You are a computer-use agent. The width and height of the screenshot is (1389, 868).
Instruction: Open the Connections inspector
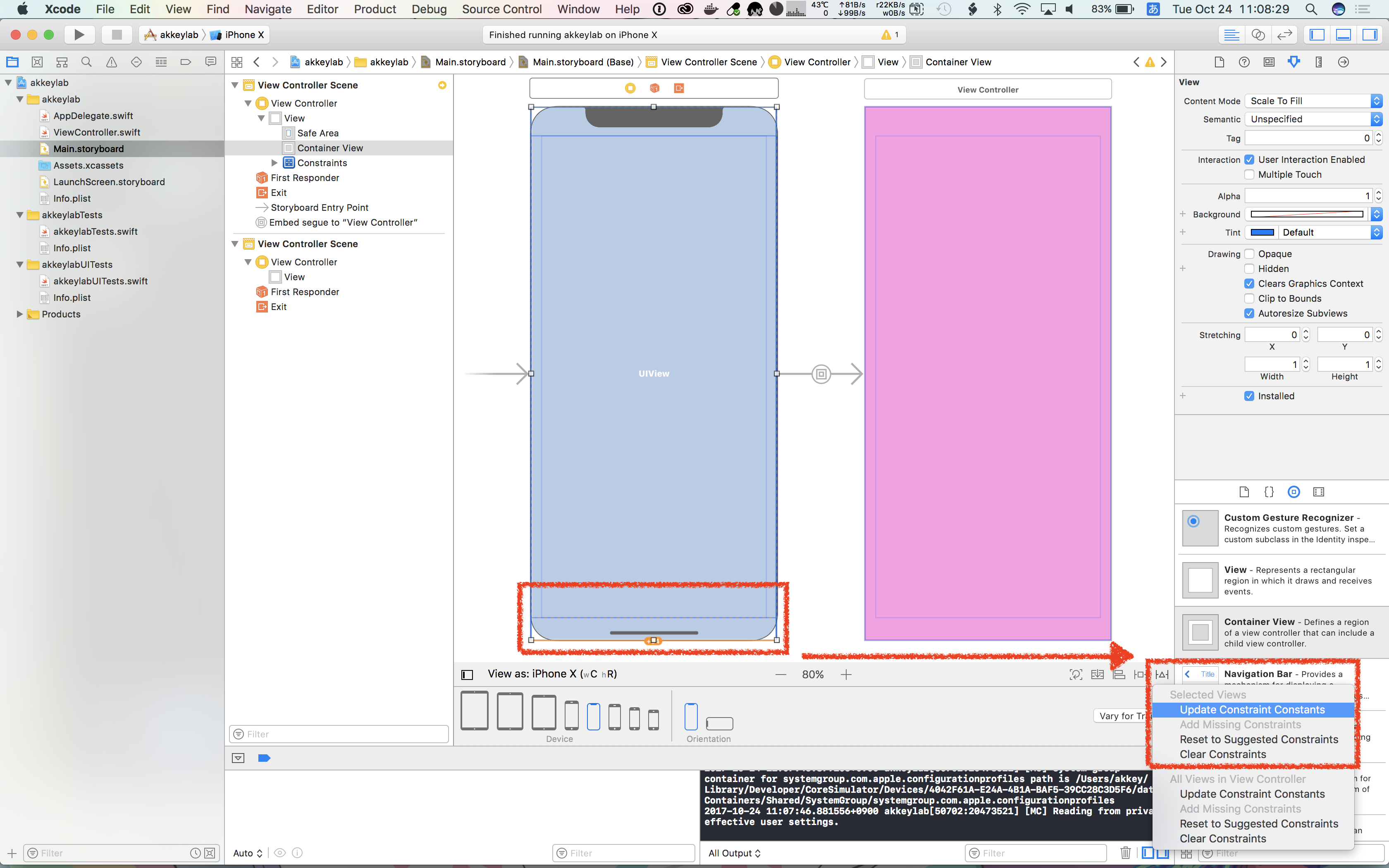pos(1343,62)
